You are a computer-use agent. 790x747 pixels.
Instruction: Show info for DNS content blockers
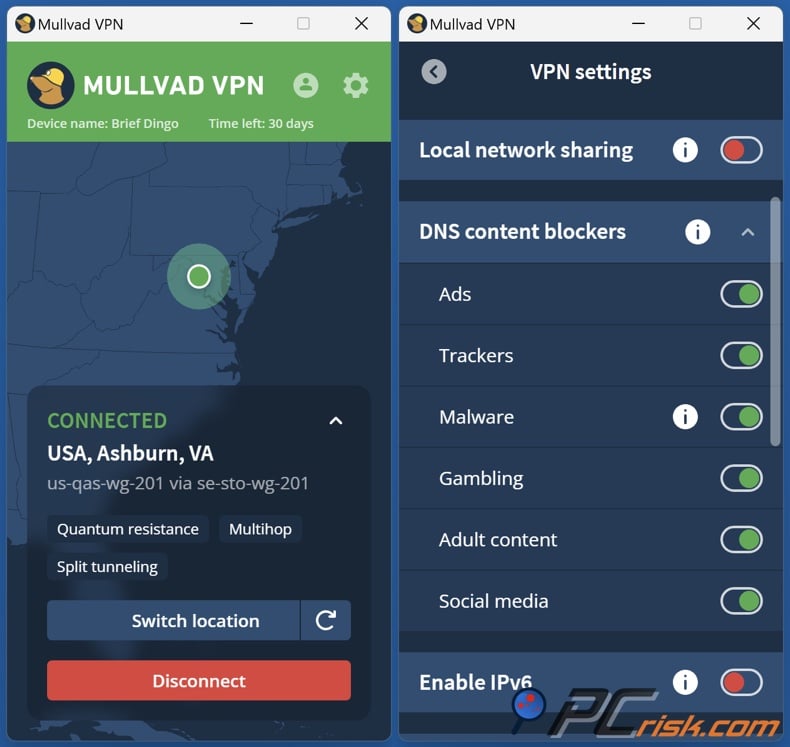point(698,232)
